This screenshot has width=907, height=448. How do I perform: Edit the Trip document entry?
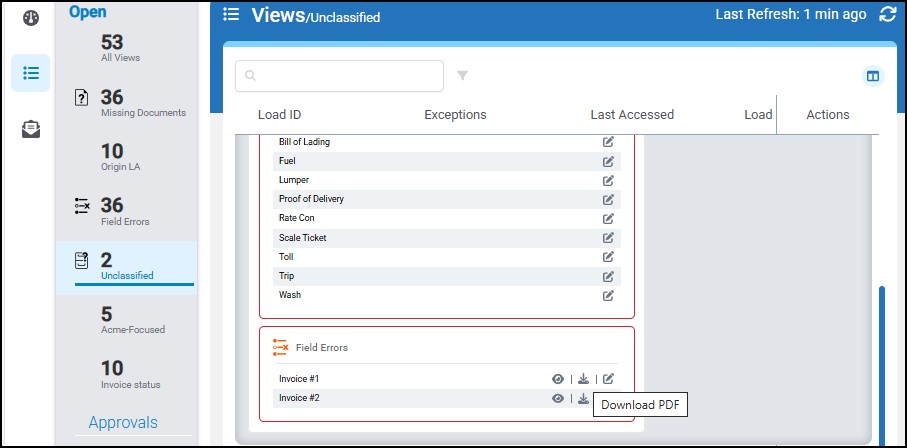tap(608, 276)
